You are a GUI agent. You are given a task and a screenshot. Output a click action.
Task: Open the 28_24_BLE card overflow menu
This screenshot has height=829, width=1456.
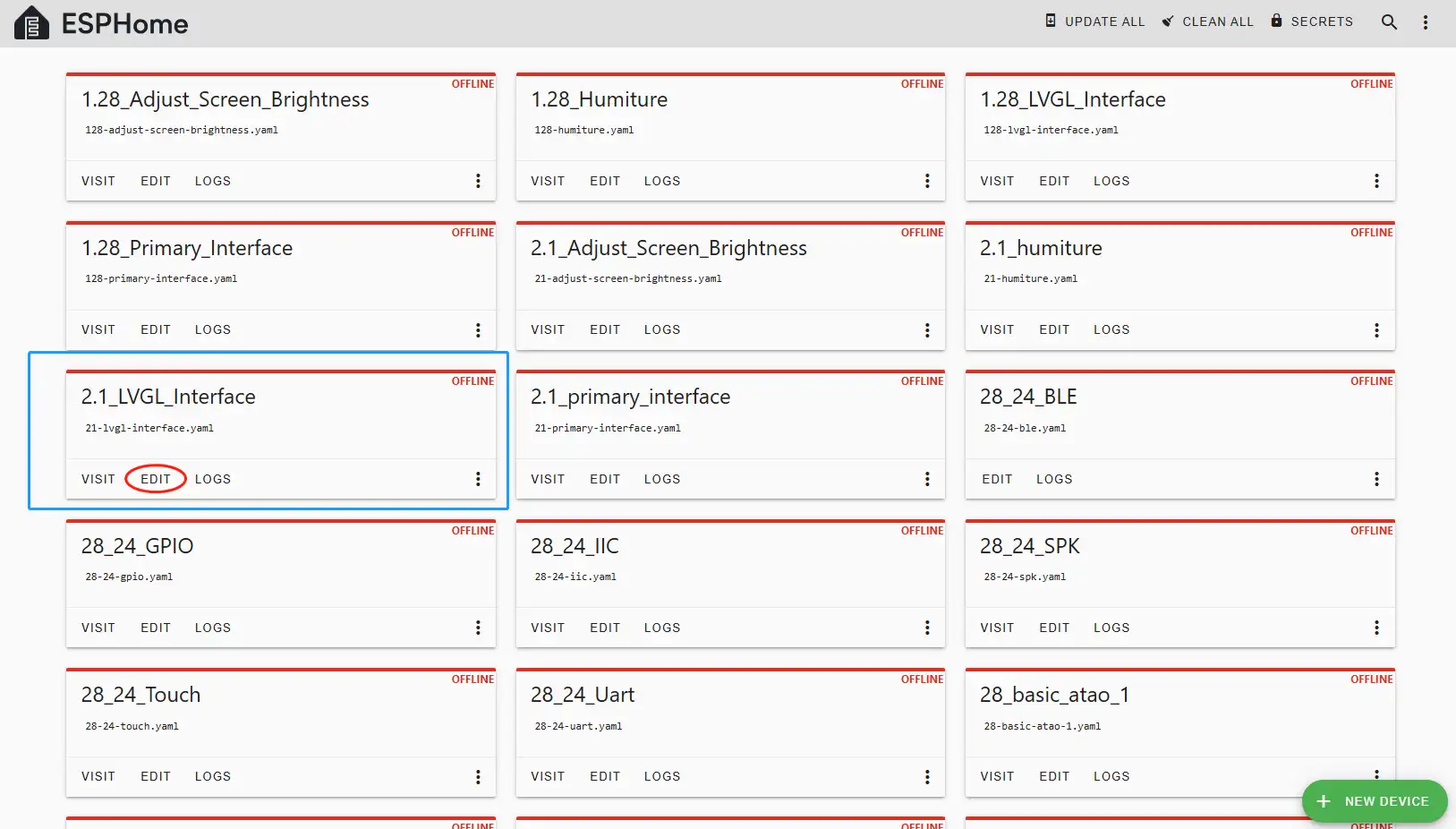point(1376,479)
